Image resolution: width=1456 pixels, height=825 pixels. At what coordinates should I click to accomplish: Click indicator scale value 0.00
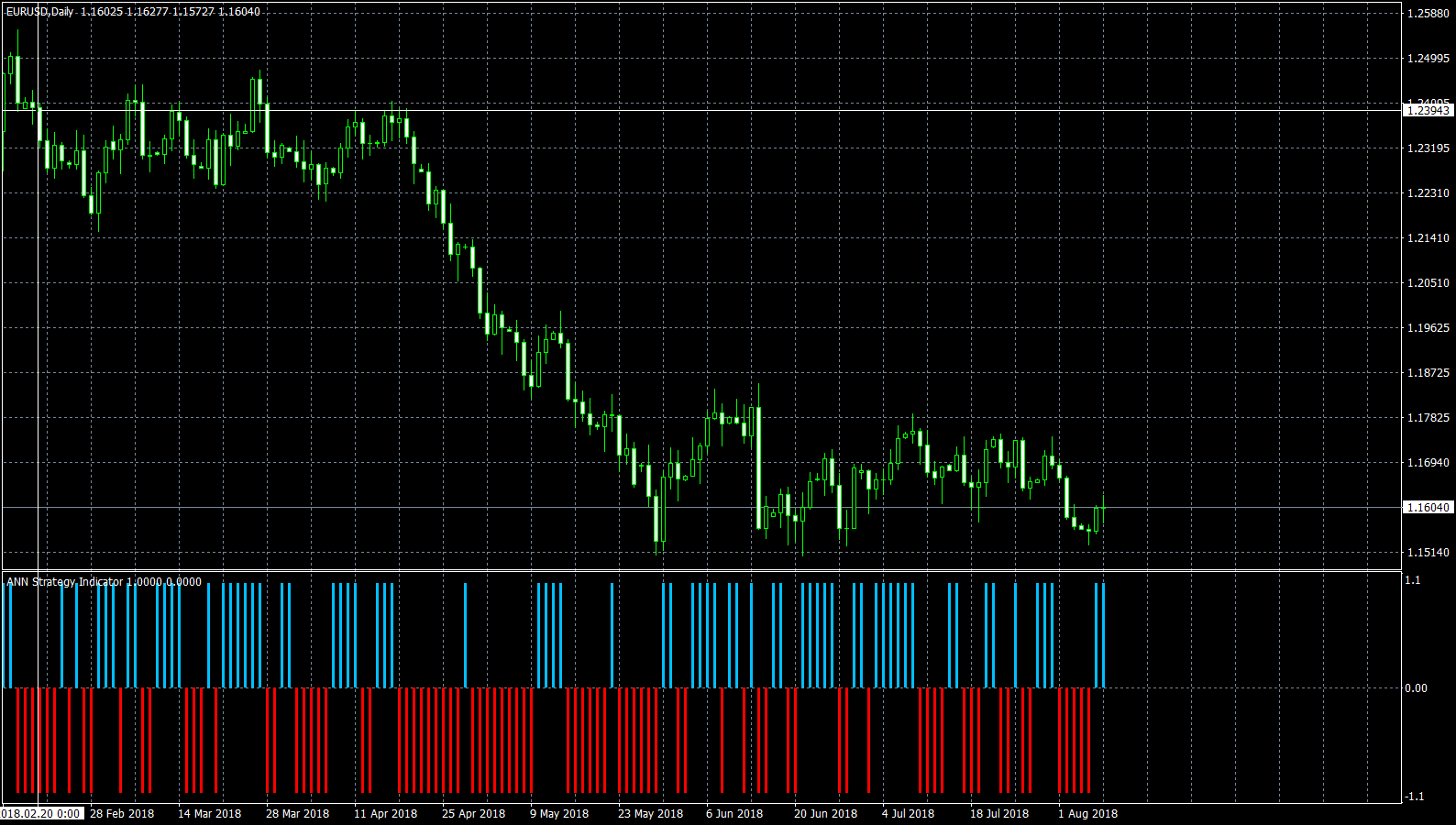coord(1416,688)
